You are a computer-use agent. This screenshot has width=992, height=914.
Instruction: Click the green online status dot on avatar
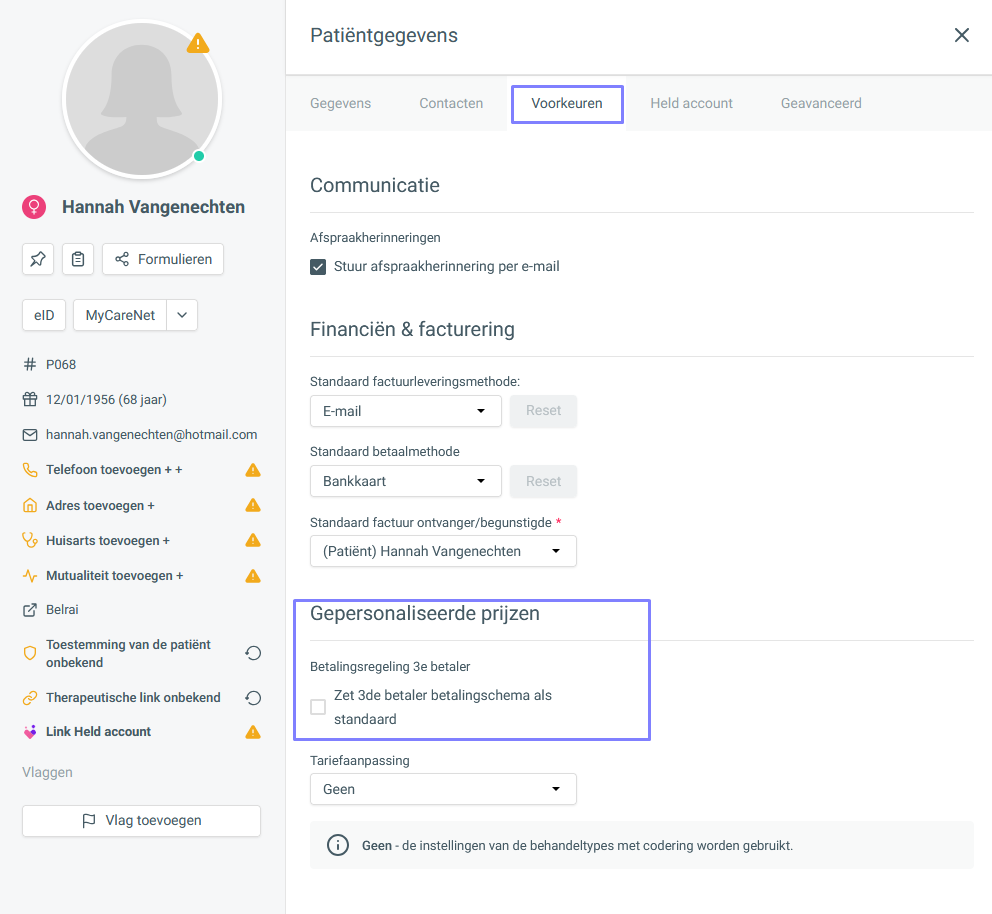click(199, 156)
